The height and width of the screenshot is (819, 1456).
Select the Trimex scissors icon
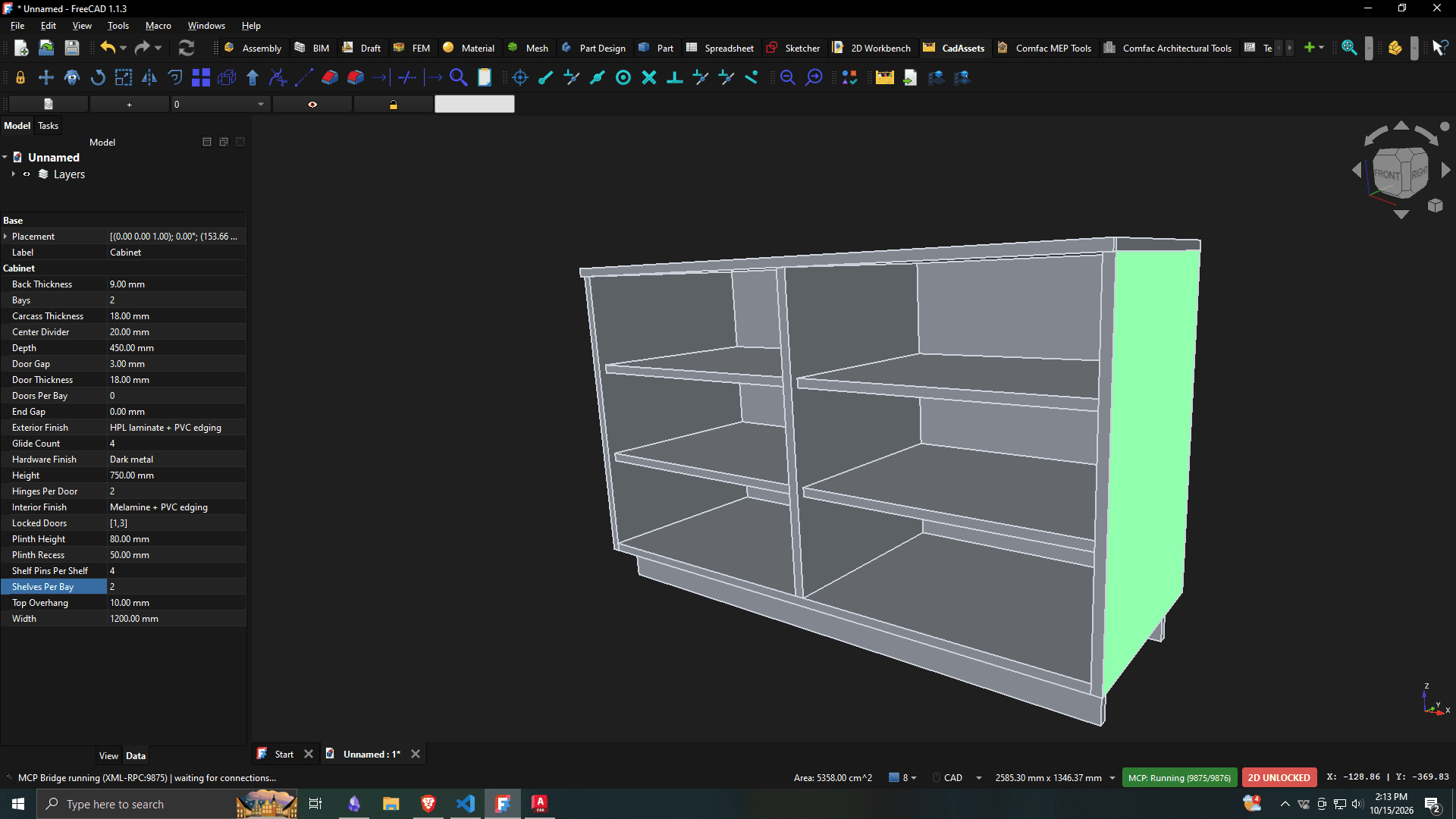click(x=278, y=77)
